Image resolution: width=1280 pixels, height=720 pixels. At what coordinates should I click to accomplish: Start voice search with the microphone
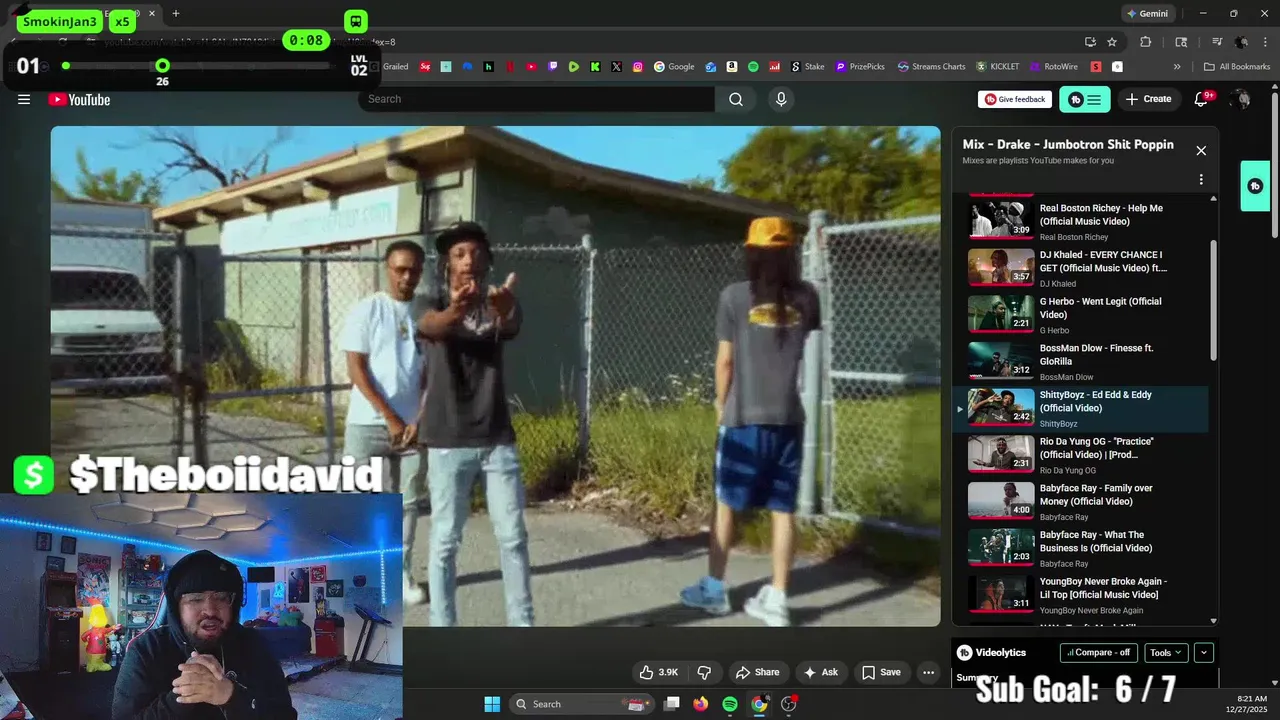pyautogui.click(x=781, y=99)
